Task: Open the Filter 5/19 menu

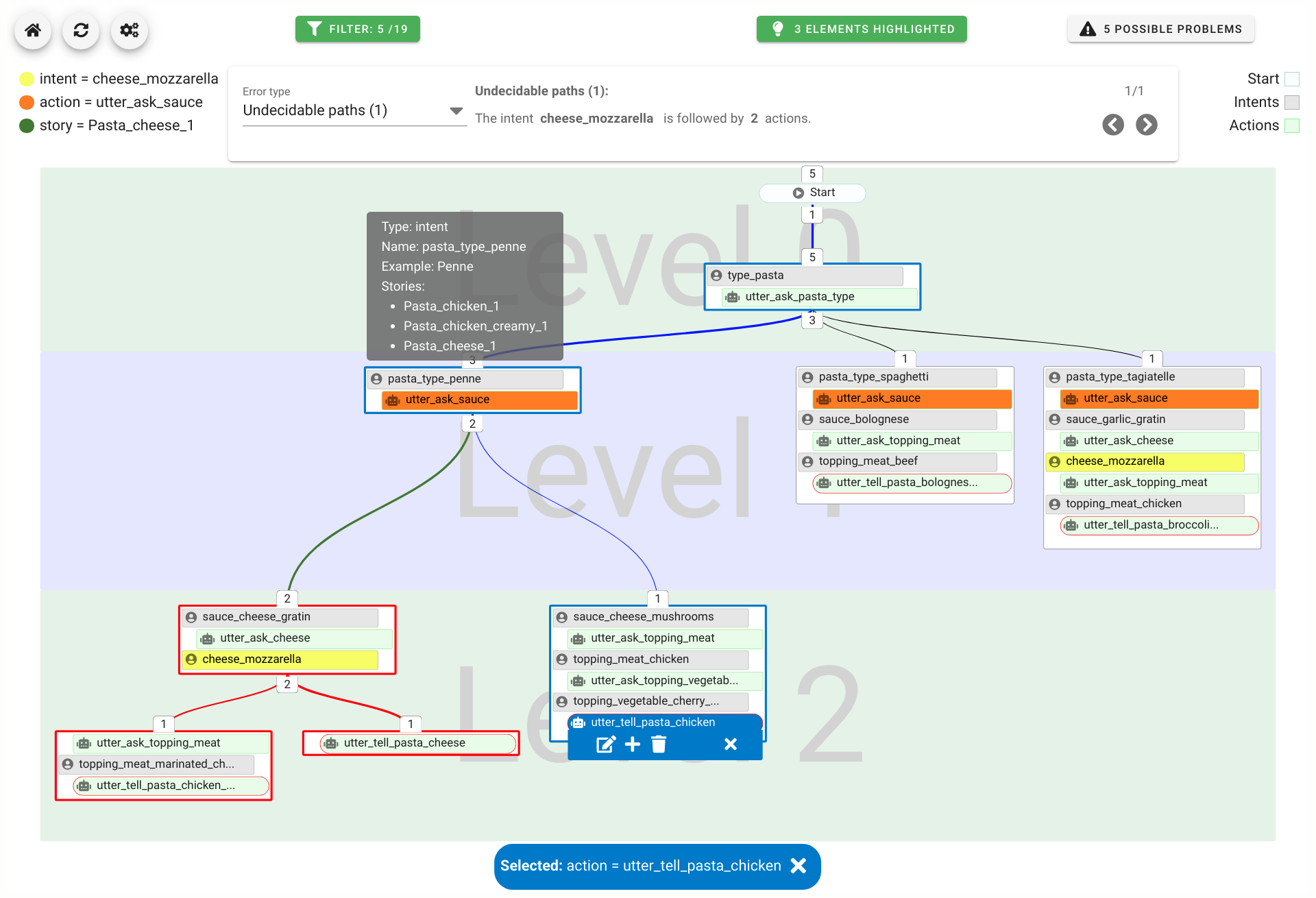Action: (357, 29)
